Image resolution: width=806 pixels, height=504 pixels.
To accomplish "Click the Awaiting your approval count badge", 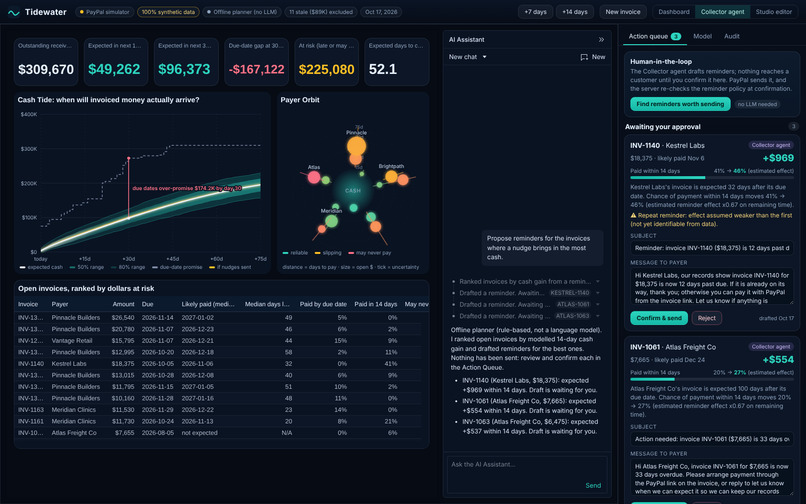I will 793,127.
